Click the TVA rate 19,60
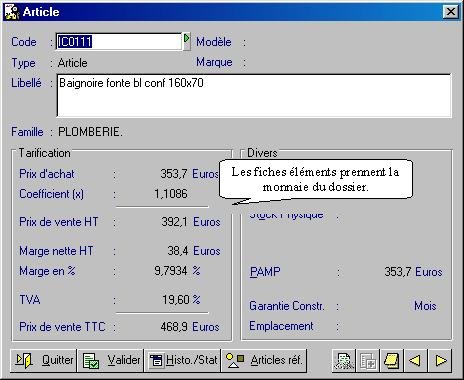Image resolution: width=464 pixels, height=380 pixels. 176,299
